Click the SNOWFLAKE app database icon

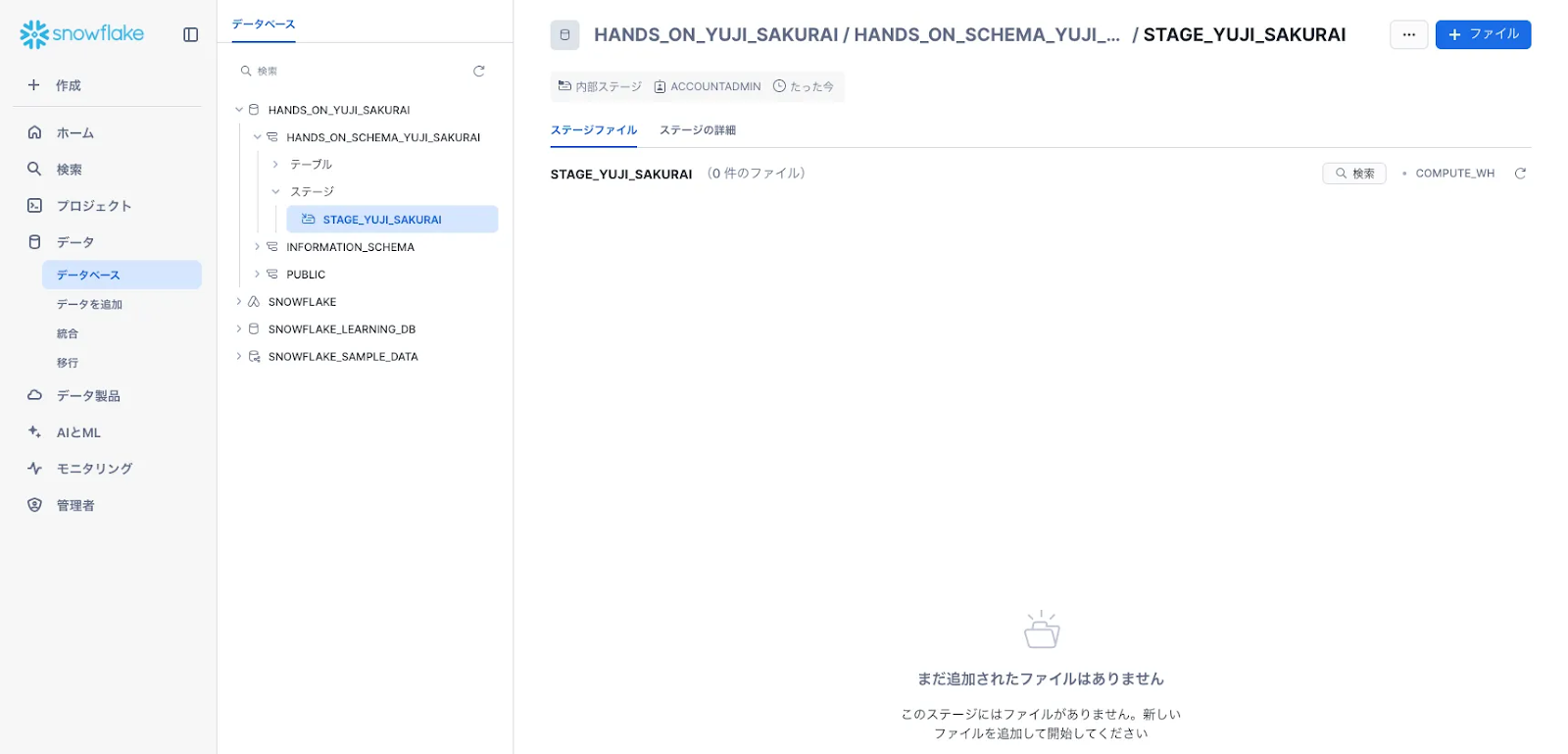coord(254,301)
